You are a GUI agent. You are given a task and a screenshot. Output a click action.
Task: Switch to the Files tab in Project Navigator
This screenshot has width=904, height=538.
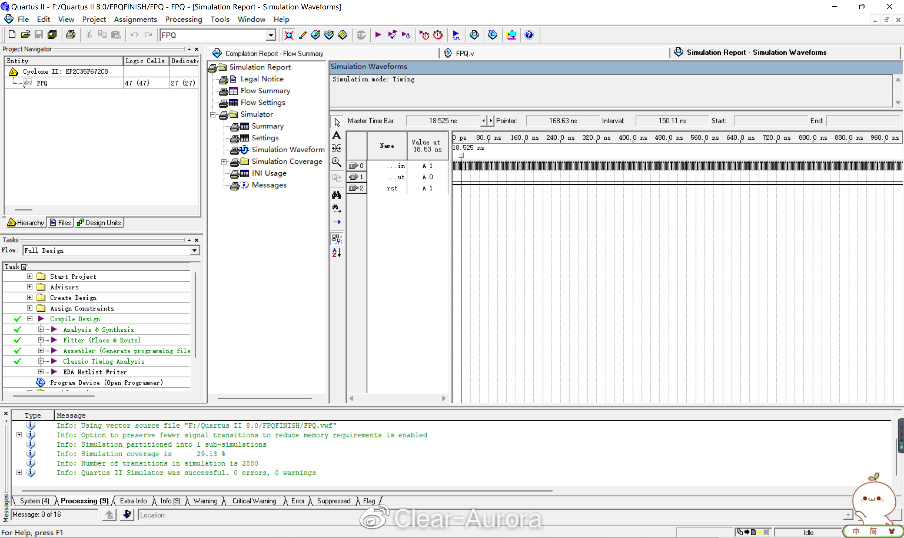[x=61, y=223]
